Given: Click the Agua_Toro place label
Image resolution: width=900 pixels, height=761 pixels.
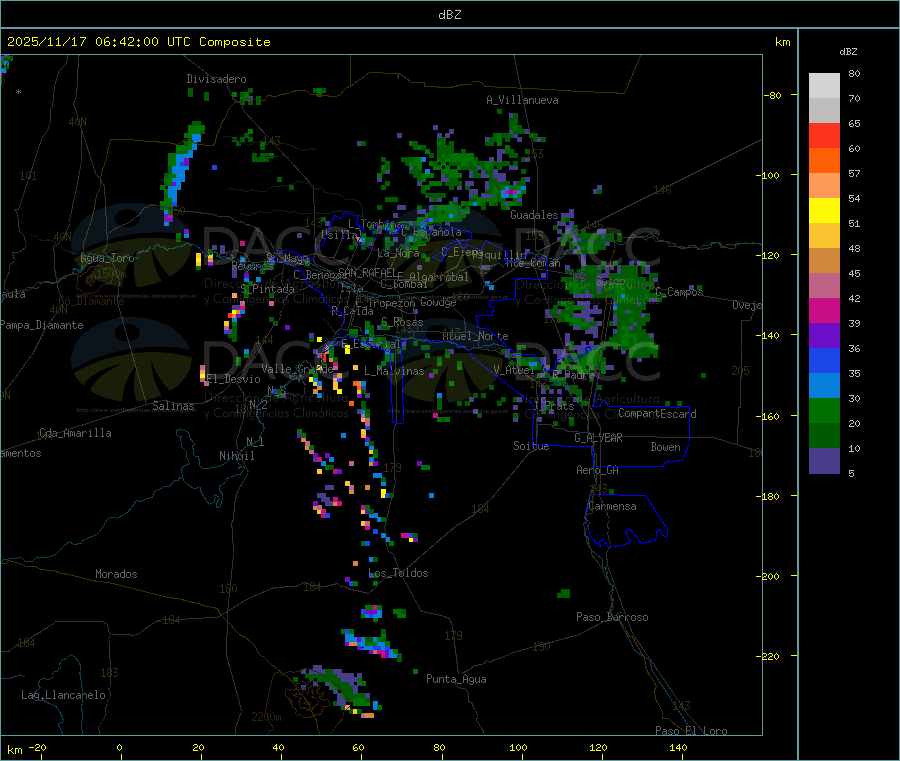Looking at the screenshot, I should 107,258.
